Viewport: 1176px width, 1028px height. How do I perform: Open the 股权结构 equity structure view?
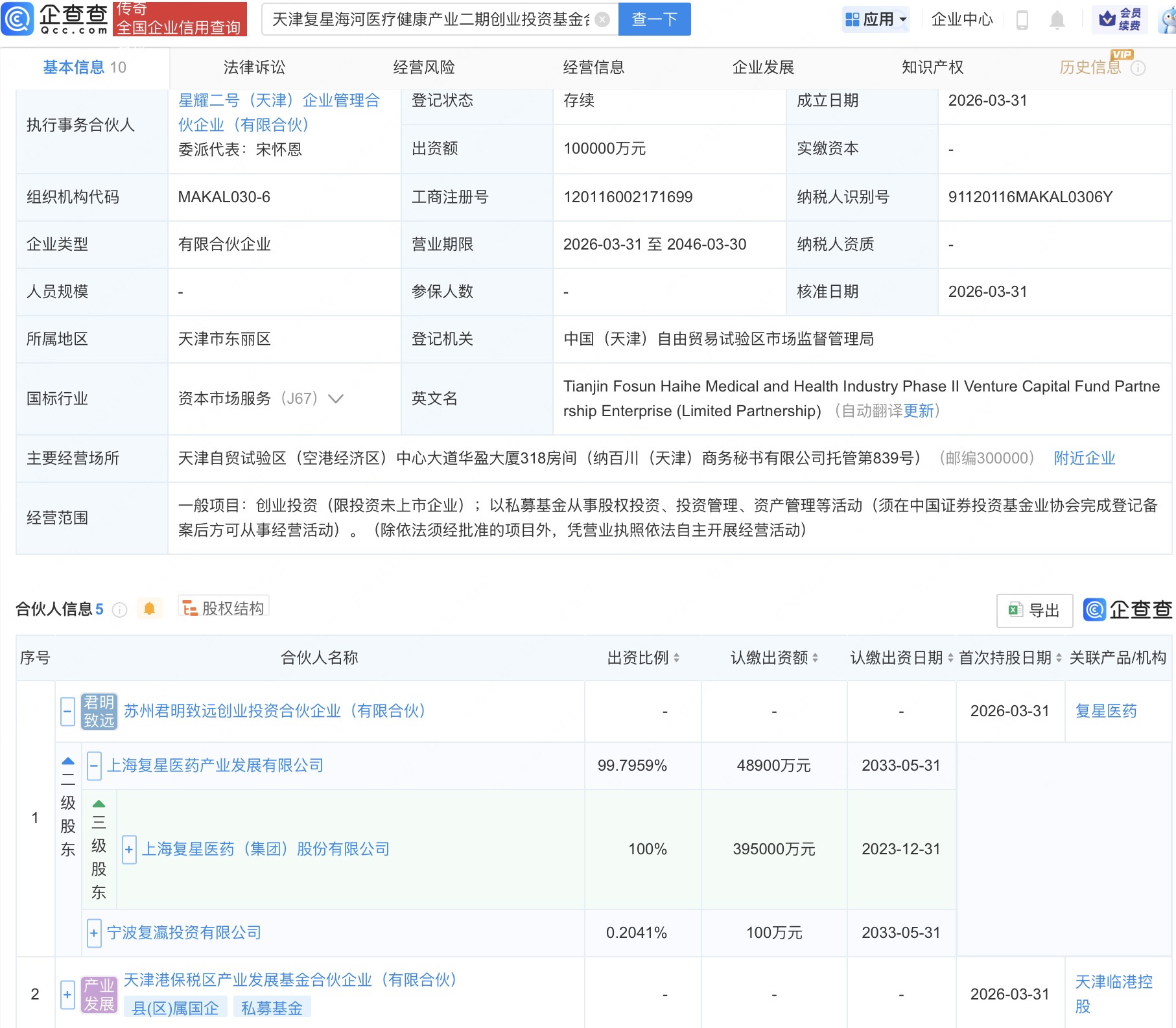click(223, 607)
